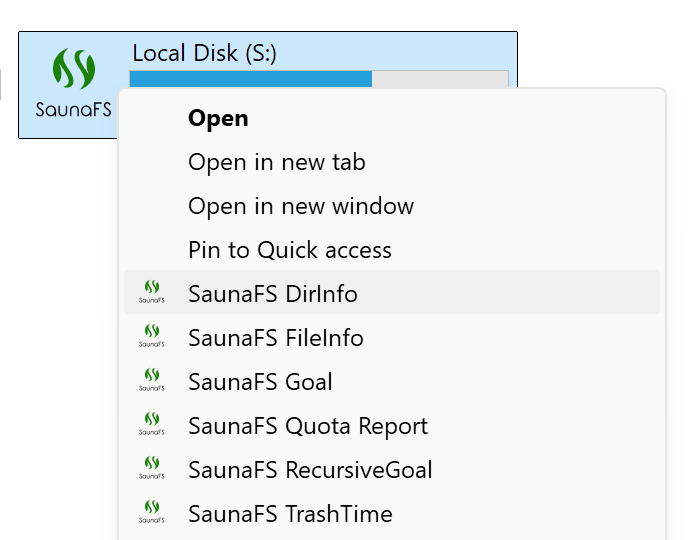Click the disk usage bar for Local Disk (S:)

point(319,79)
